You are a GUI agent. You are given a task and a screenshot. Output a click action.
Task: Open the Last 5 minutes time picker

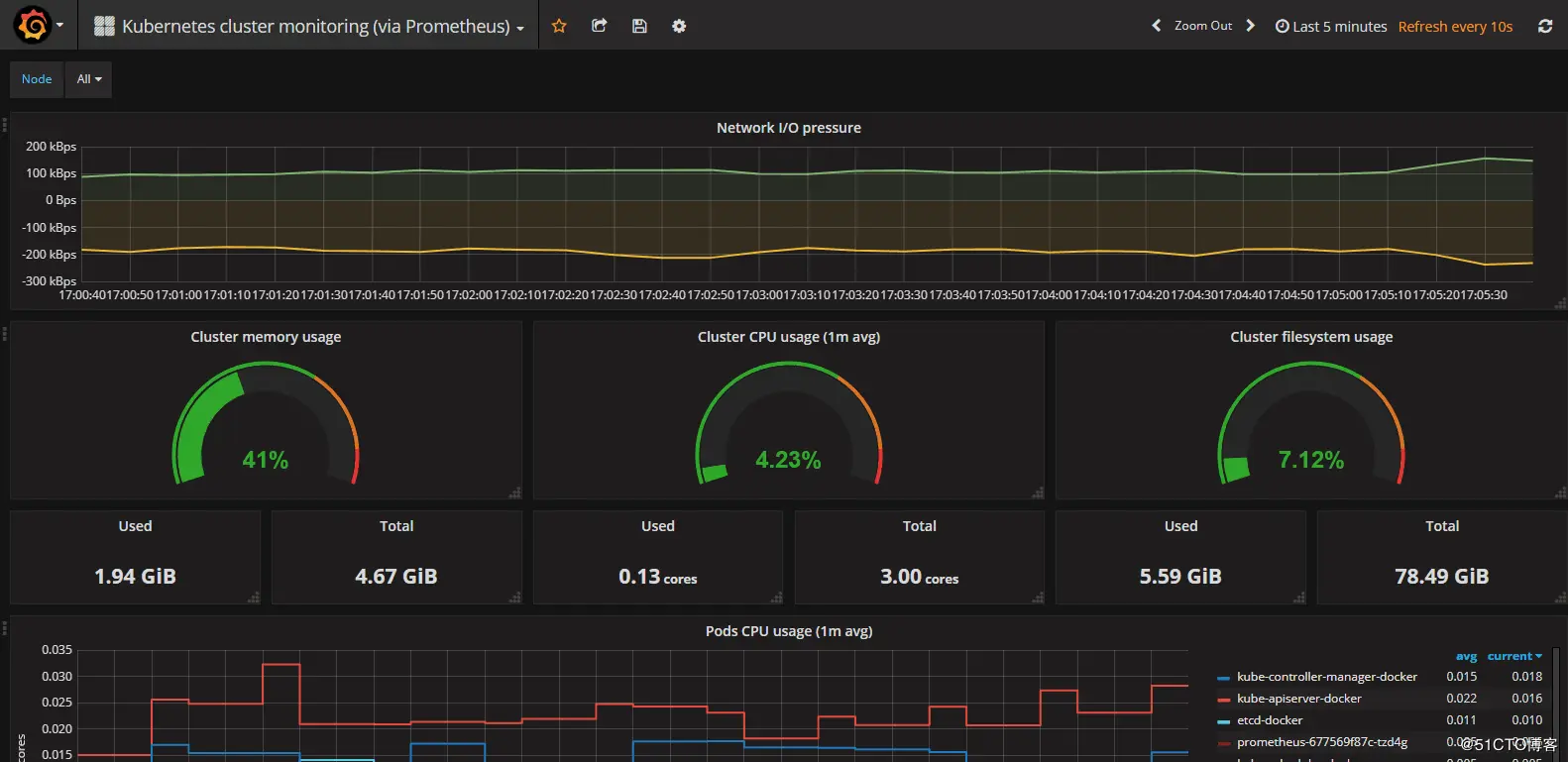coord(1331,26)
